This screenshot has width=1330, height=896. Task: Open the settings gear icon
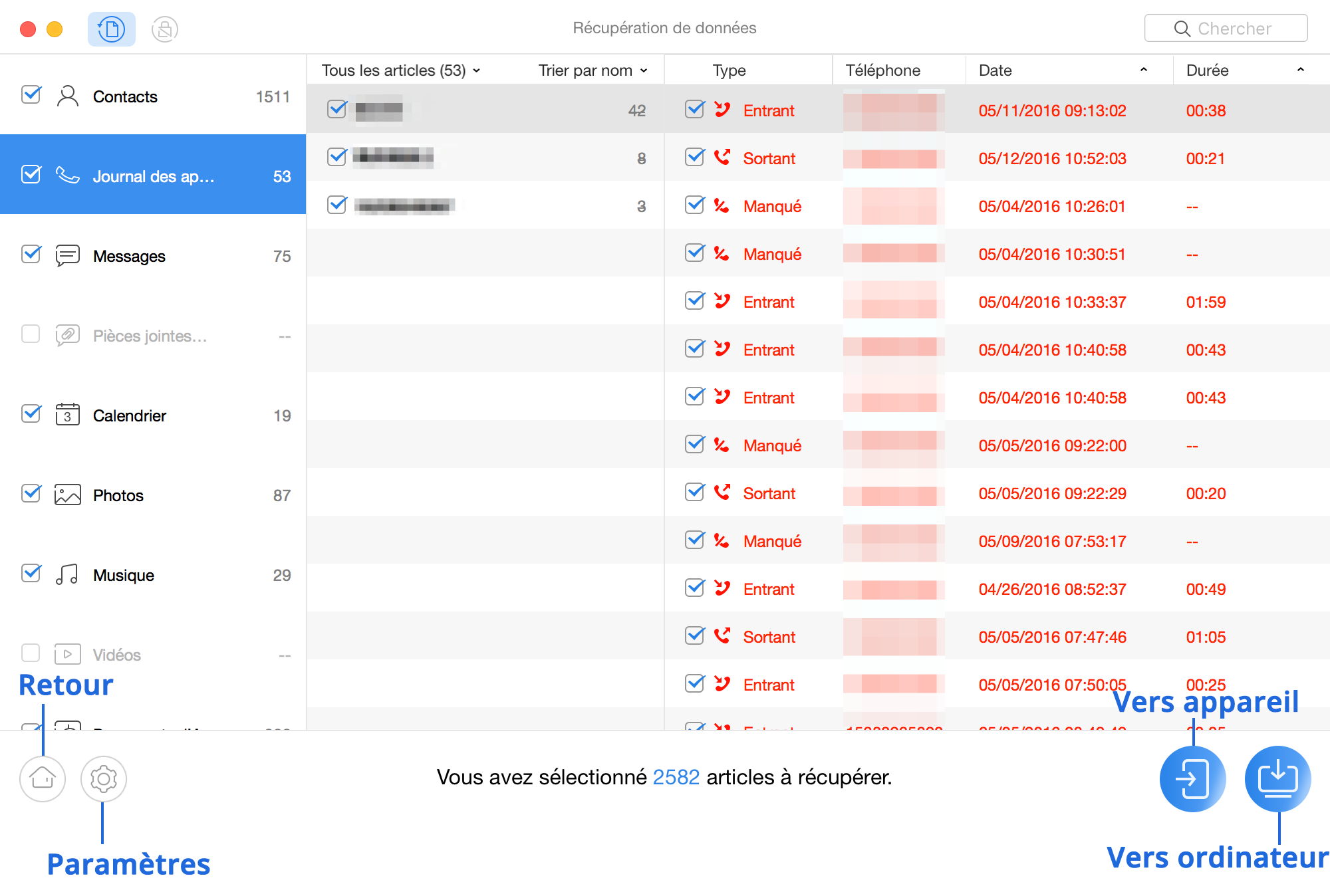[103, 778]
